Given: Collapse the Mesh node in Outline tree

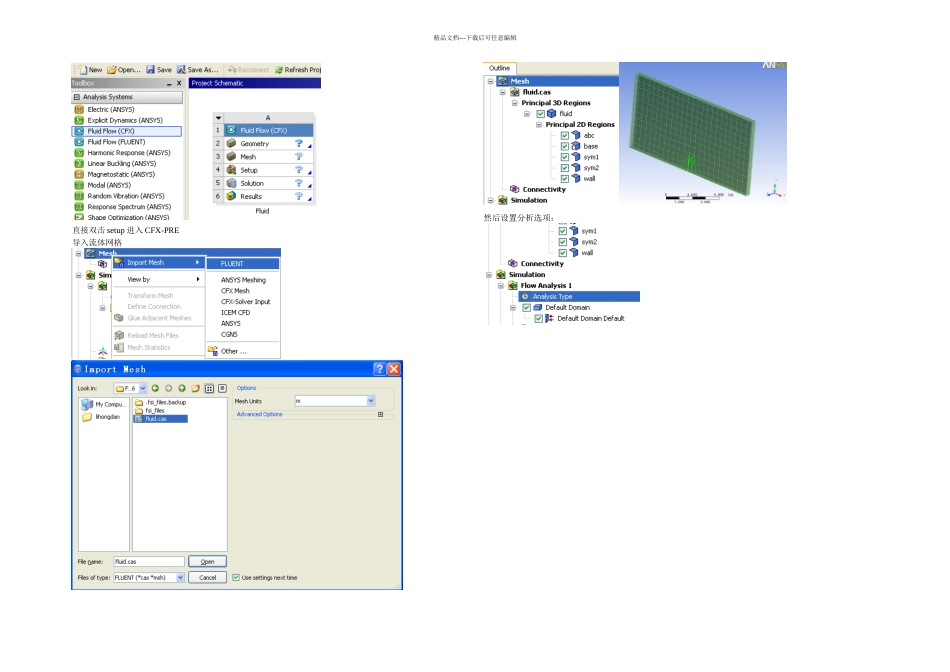Looking at the screenshot, I should point(491,81).
